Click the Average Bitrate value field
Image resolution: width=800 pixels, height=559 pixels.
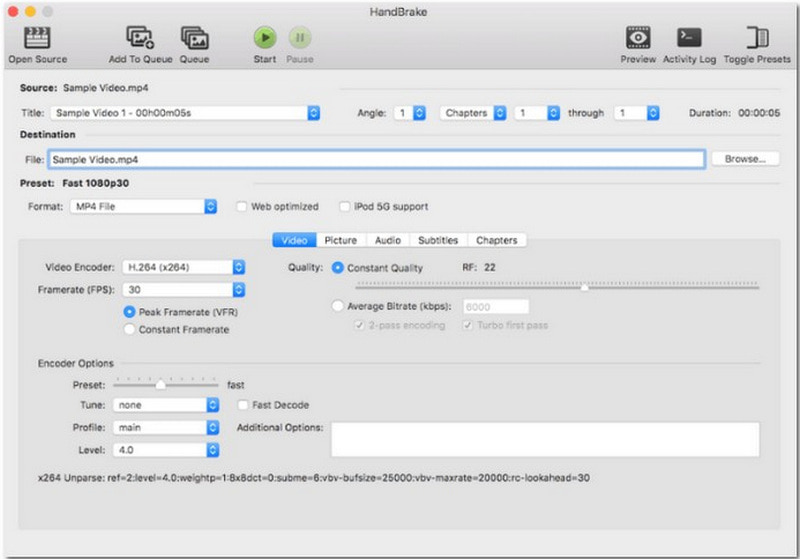click(496, 307)
